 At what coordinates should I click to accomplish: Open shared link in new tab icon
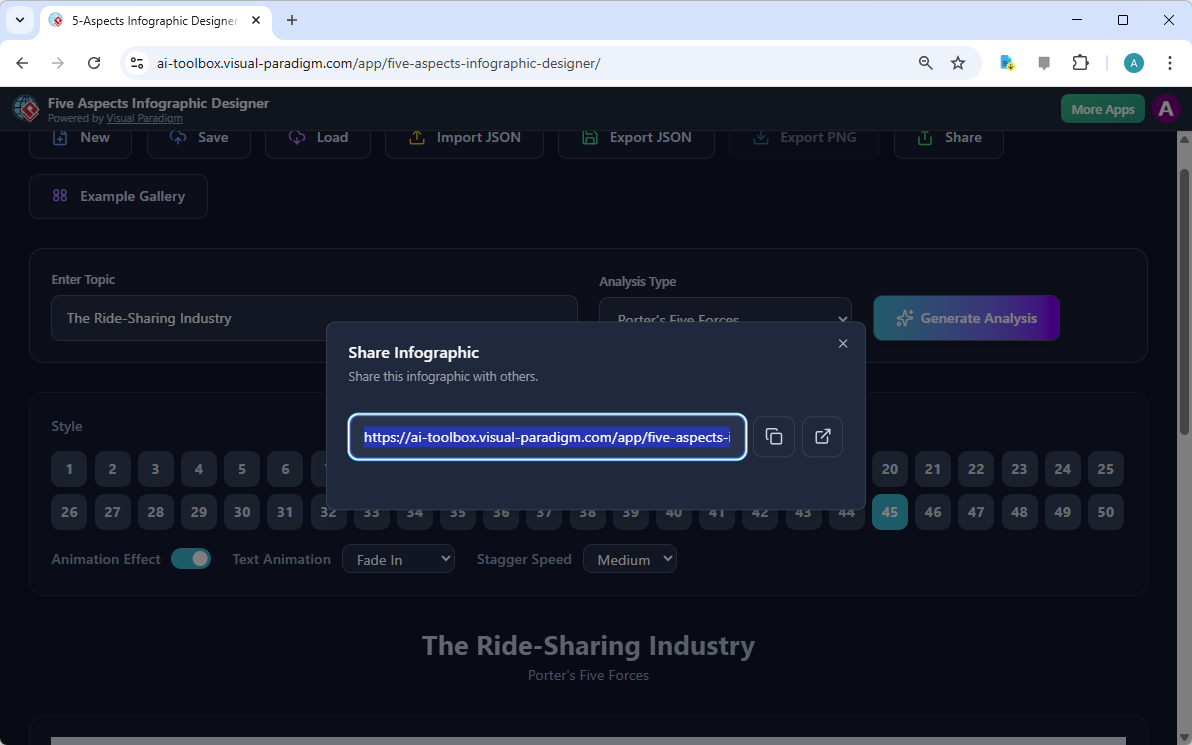(821, 437)
